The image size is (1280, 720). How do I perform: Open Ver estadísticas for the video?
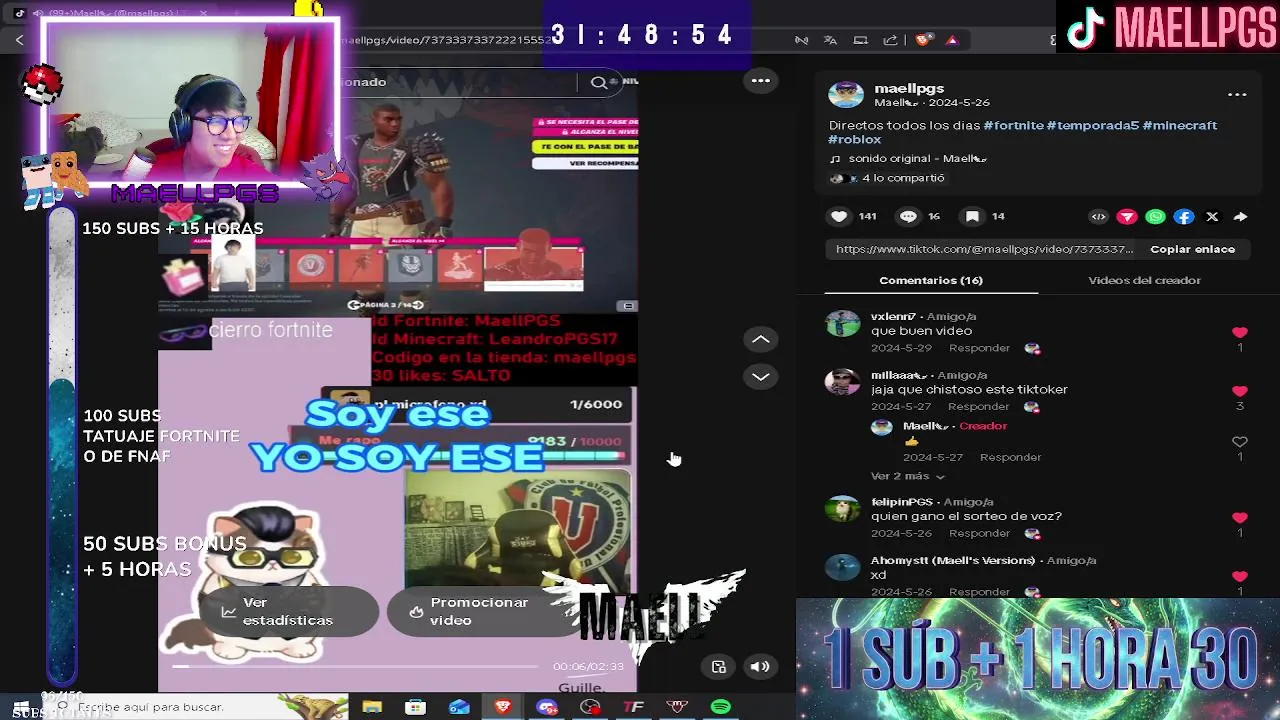(x=288, y=612)
